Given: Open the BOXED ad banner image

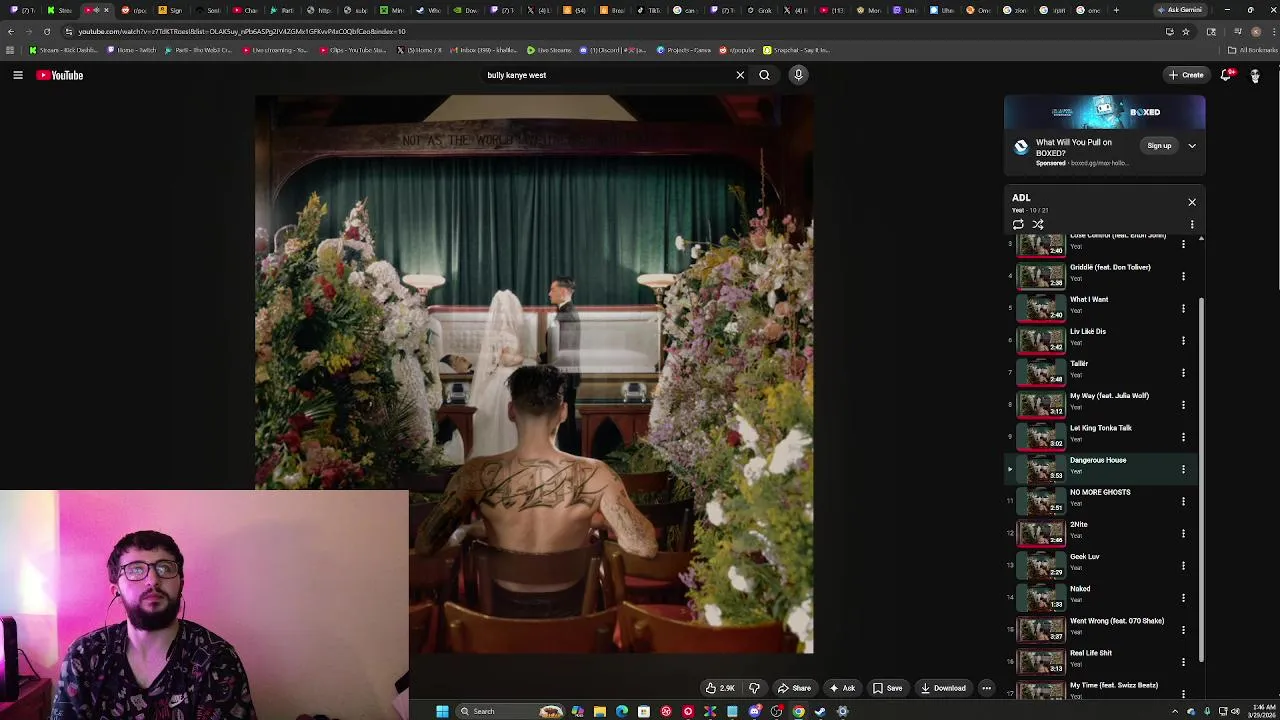Looking at the screenshot, I should pyautogui.click(x=1104, y=113).
